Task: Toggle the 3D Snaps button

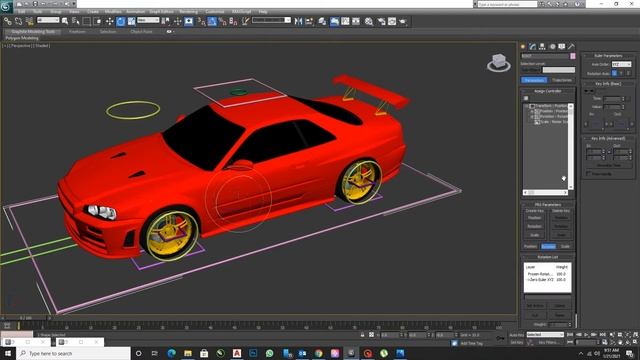Action: pos(202,21)
